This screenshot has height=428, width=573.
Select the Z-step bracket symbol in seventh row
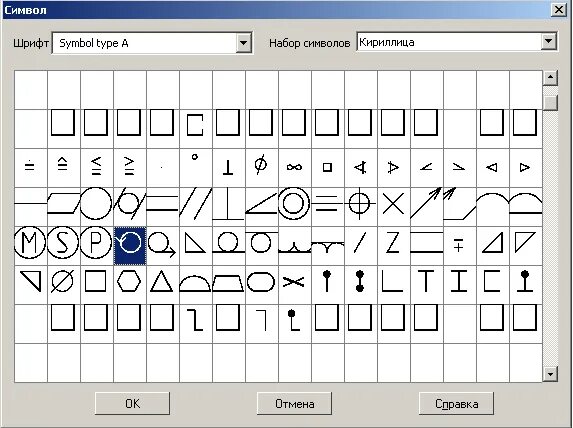click(195, 320)
